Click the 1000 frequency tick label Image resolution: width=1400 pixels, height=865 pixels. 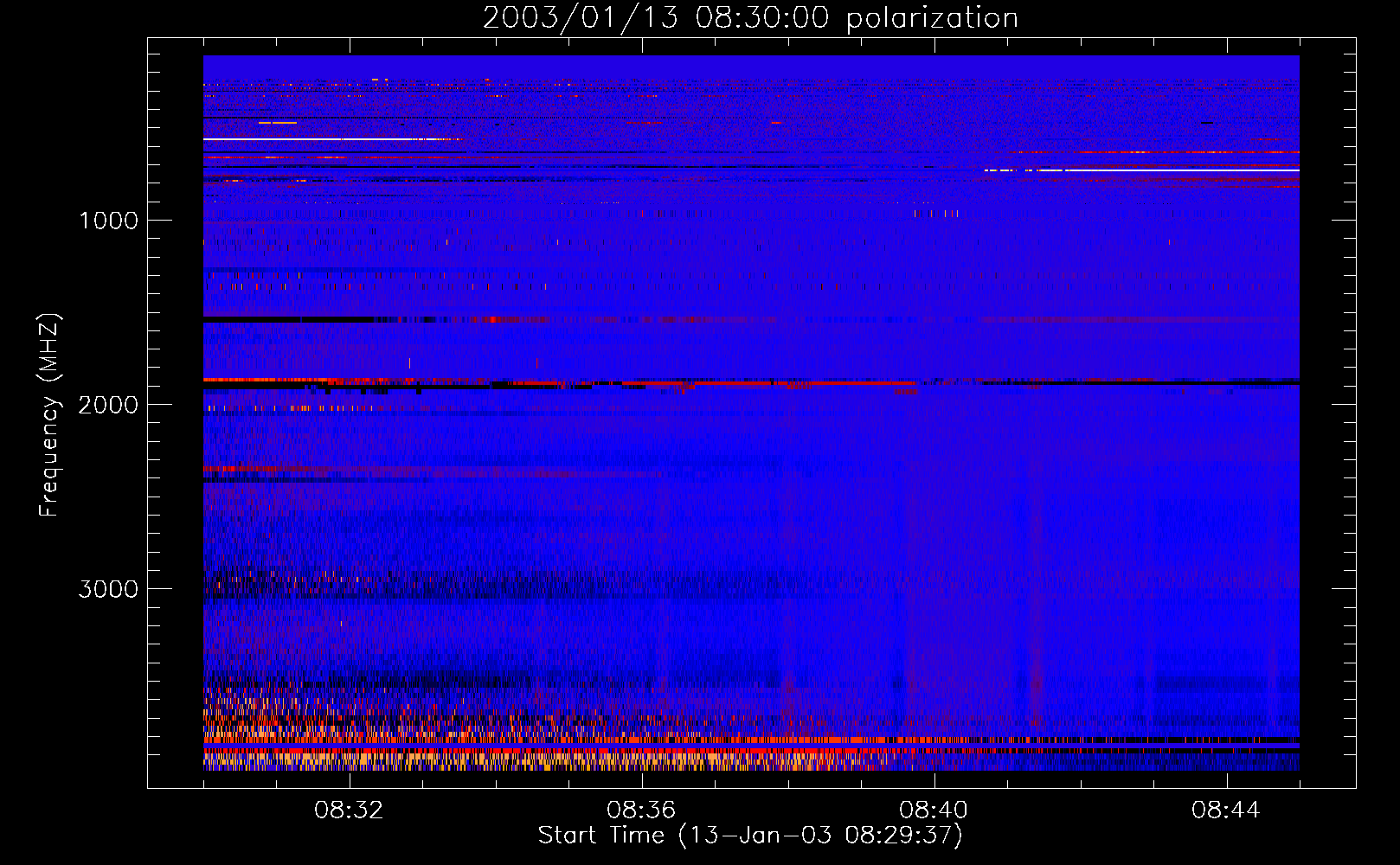coord(108,221)
